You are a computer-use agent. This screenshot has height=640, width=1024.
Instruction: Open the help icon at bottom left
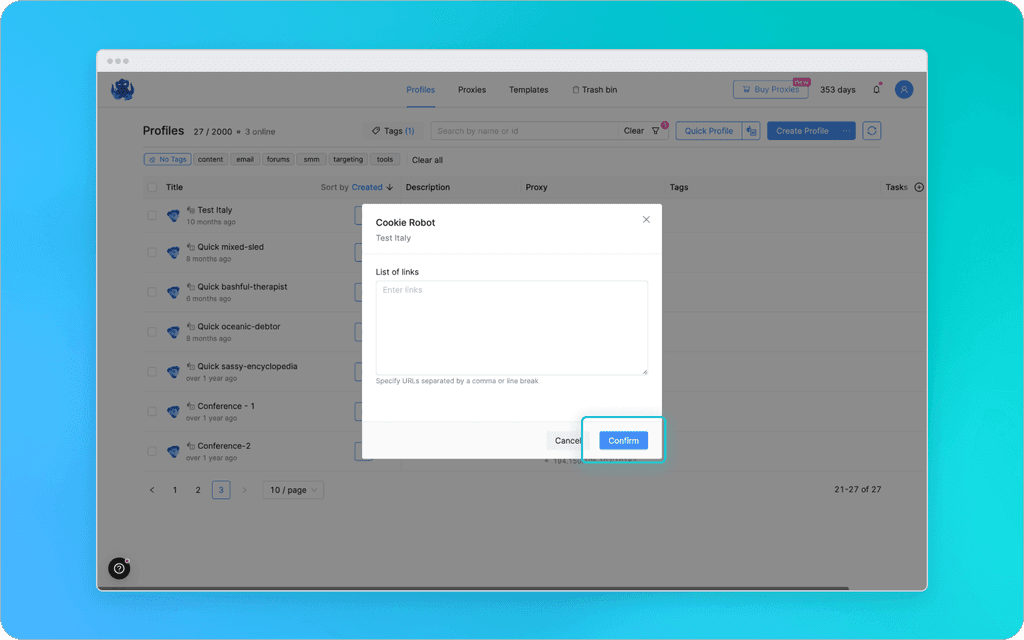pyautogui.click(x=119, y=568)
